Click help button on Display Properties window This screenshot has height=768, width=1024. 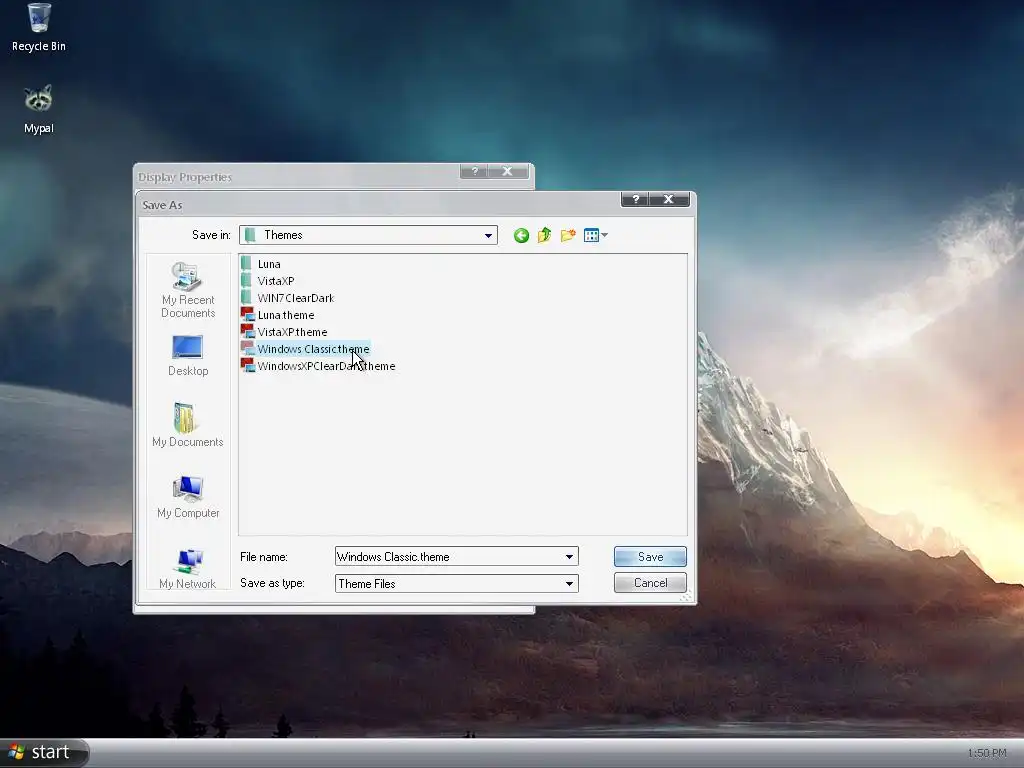pos(474,171)
